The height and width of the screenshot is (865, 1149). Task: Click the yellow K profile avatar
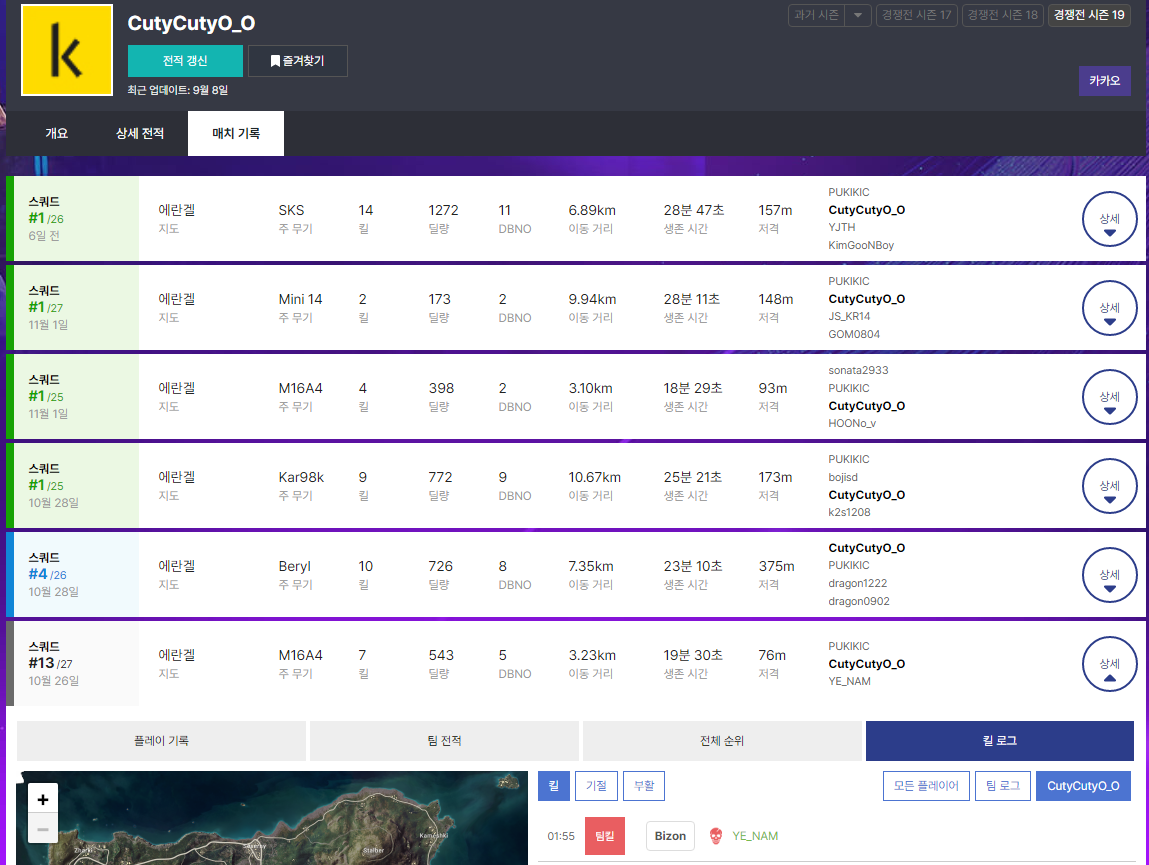tap(67, 50)
